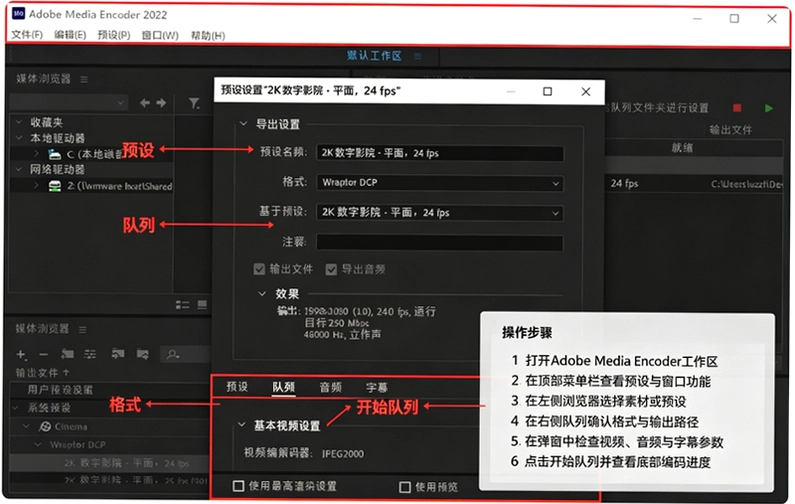Image resolution: width=795 pixels, height=504 pixels.
Task: Toggle the 输出文件 checkbox in export settings
Action: click(x=259, y=269)
